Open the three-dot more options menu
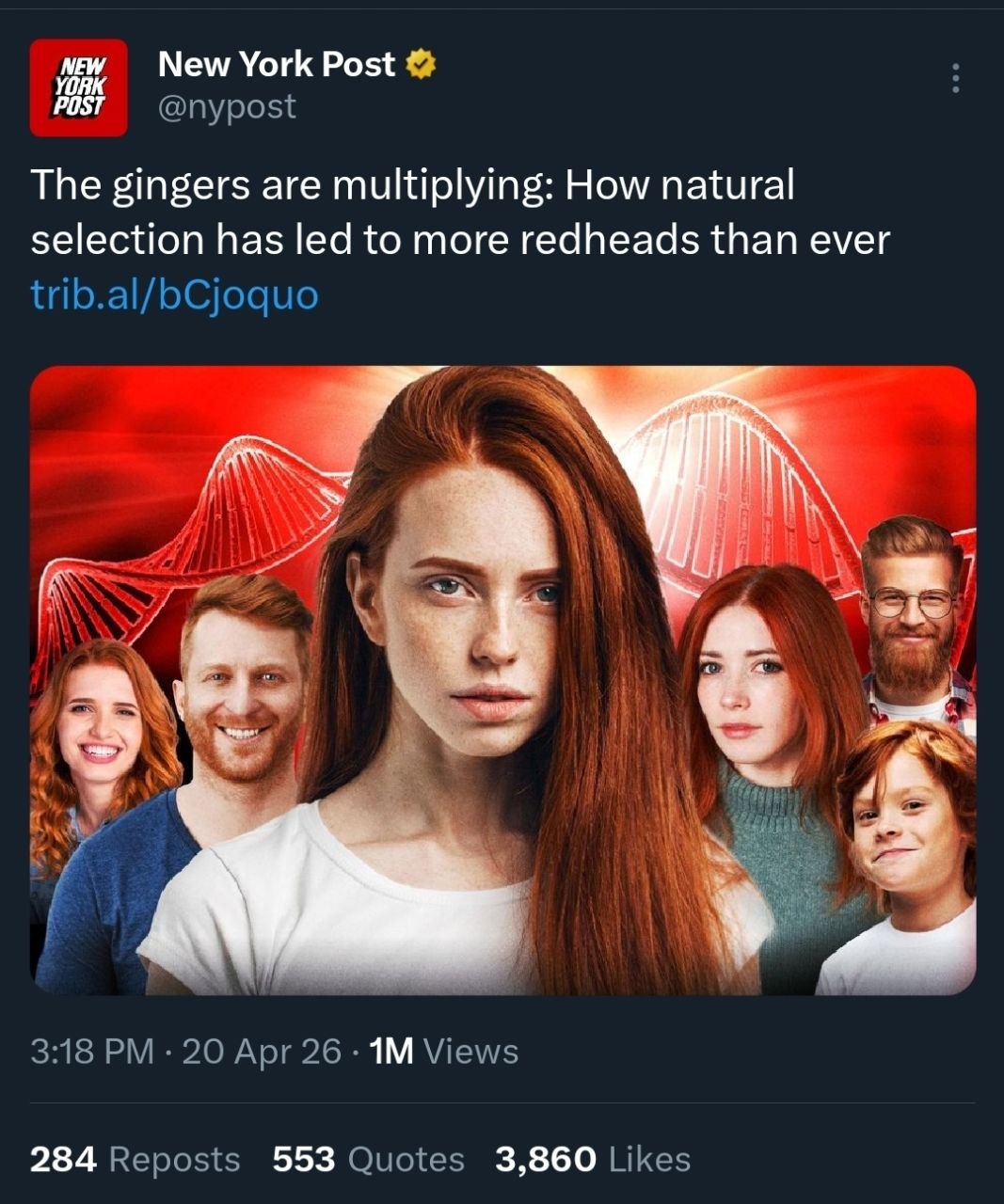Image resolution: width=1004 pixels, height=1204 pixels. 955,78
